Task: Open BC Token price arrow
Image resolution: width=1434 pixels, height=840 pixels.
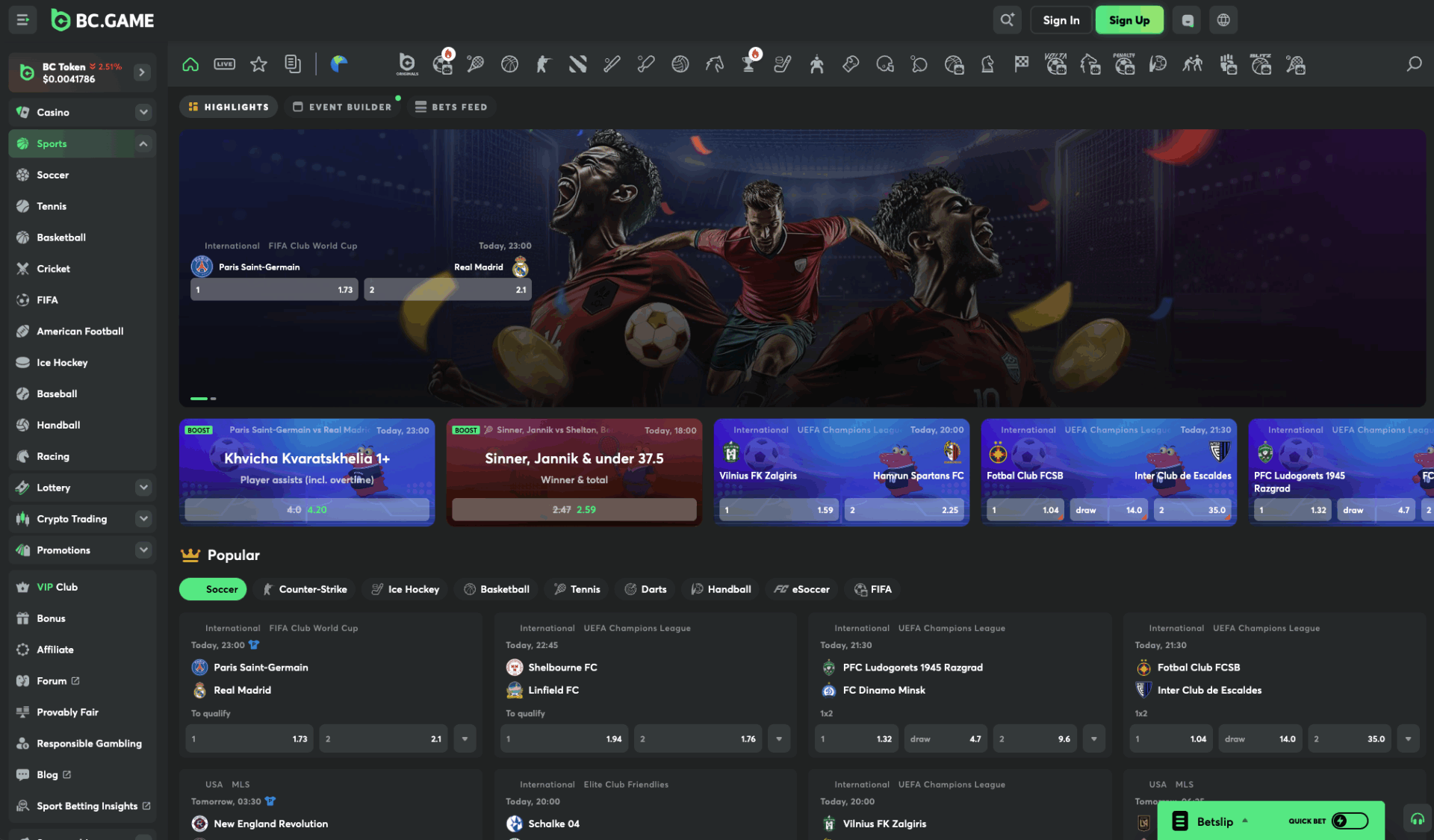Action: [x=142, y=72]
